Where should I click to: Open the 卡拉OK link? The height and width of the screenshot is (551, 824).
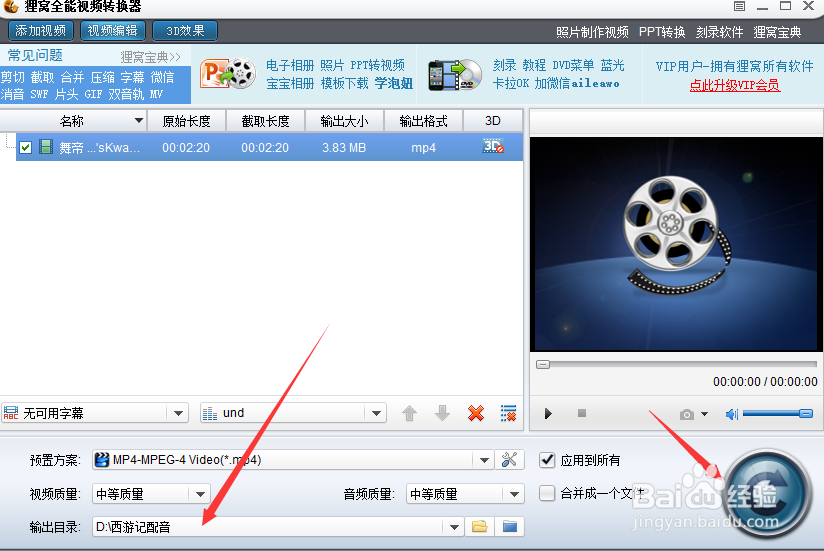point(511,84)
